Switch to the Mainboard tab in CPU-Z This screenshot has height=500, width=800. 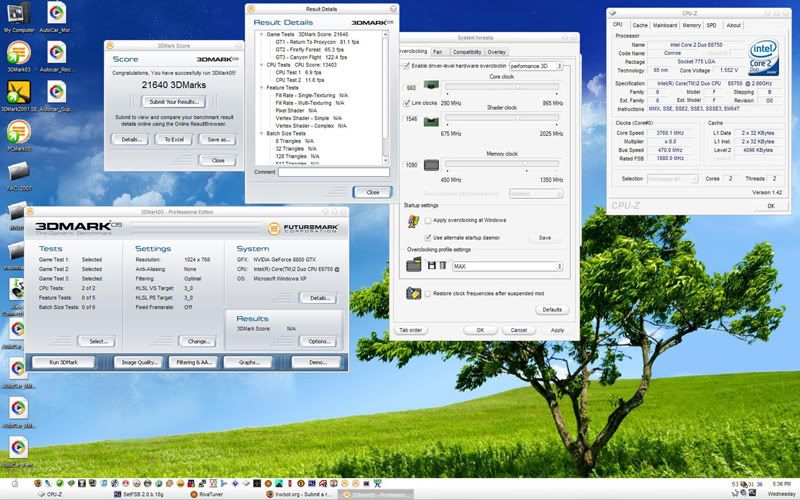[x=665, y=25]
